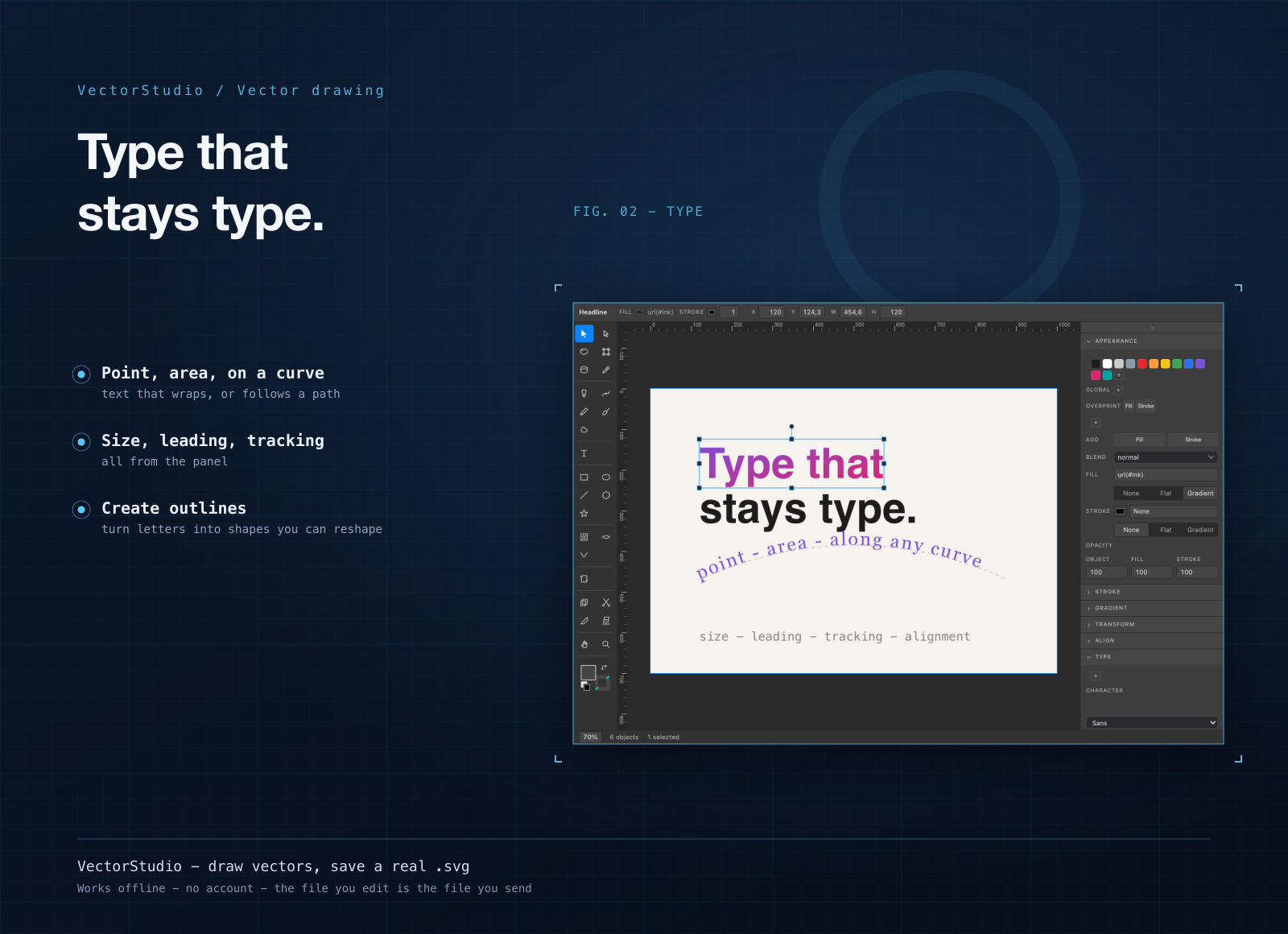Choose the Blob shape tool

(584, 430)
